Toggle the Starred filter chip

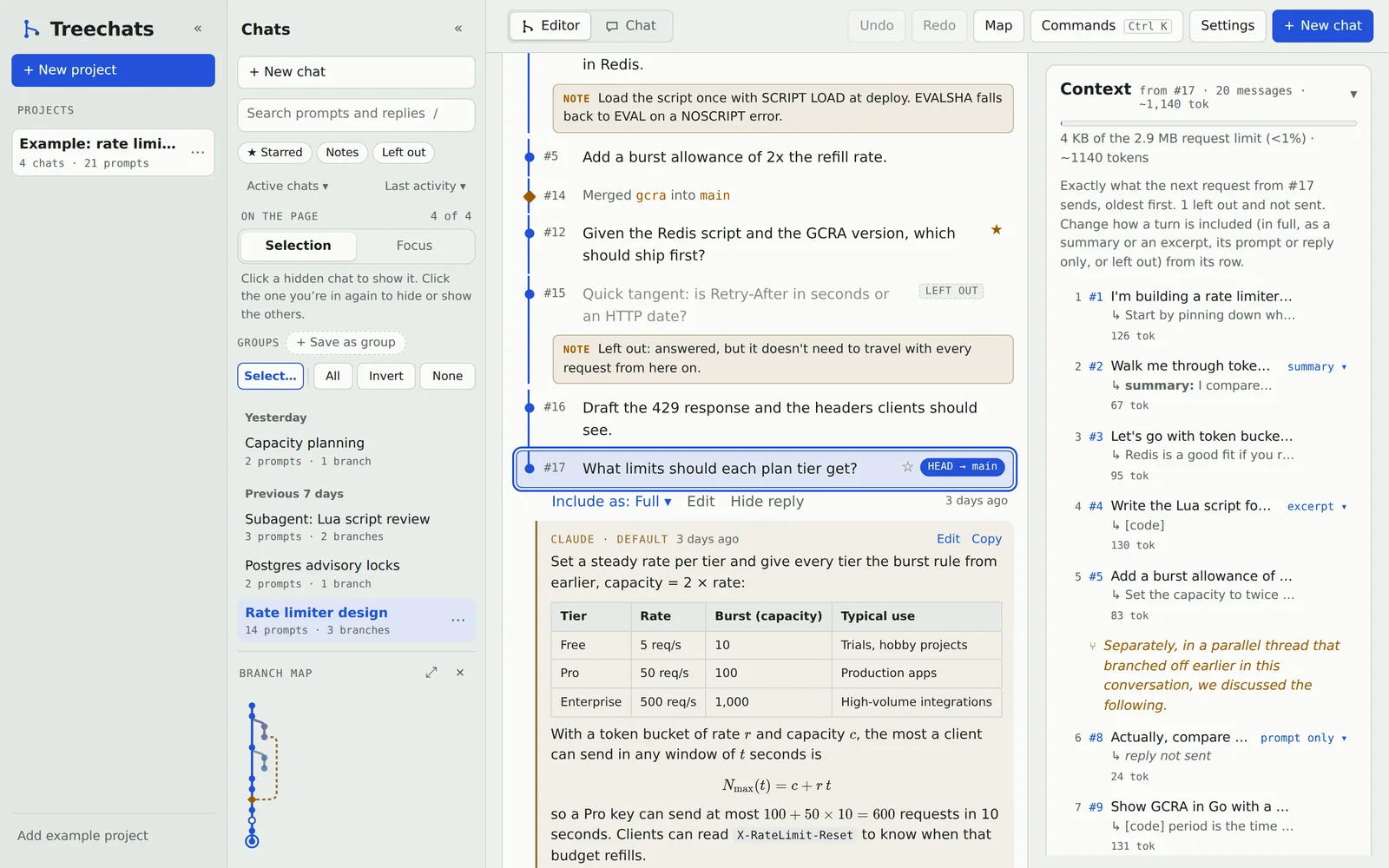(x=275, y=152)
